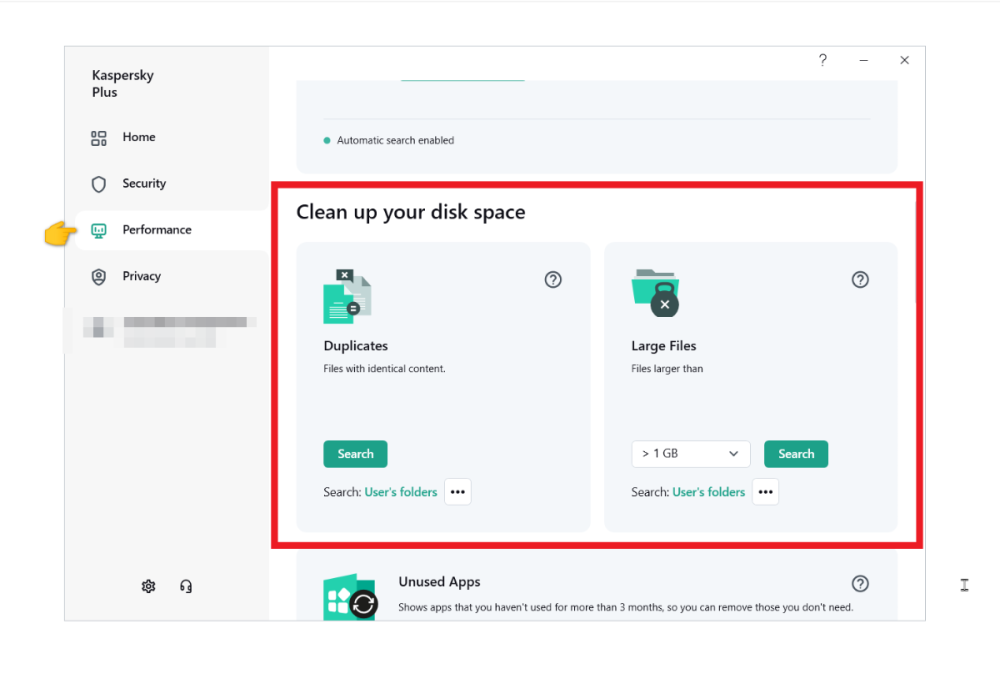
Task: Click the Large Files folder icon
Action: point(656,293)
